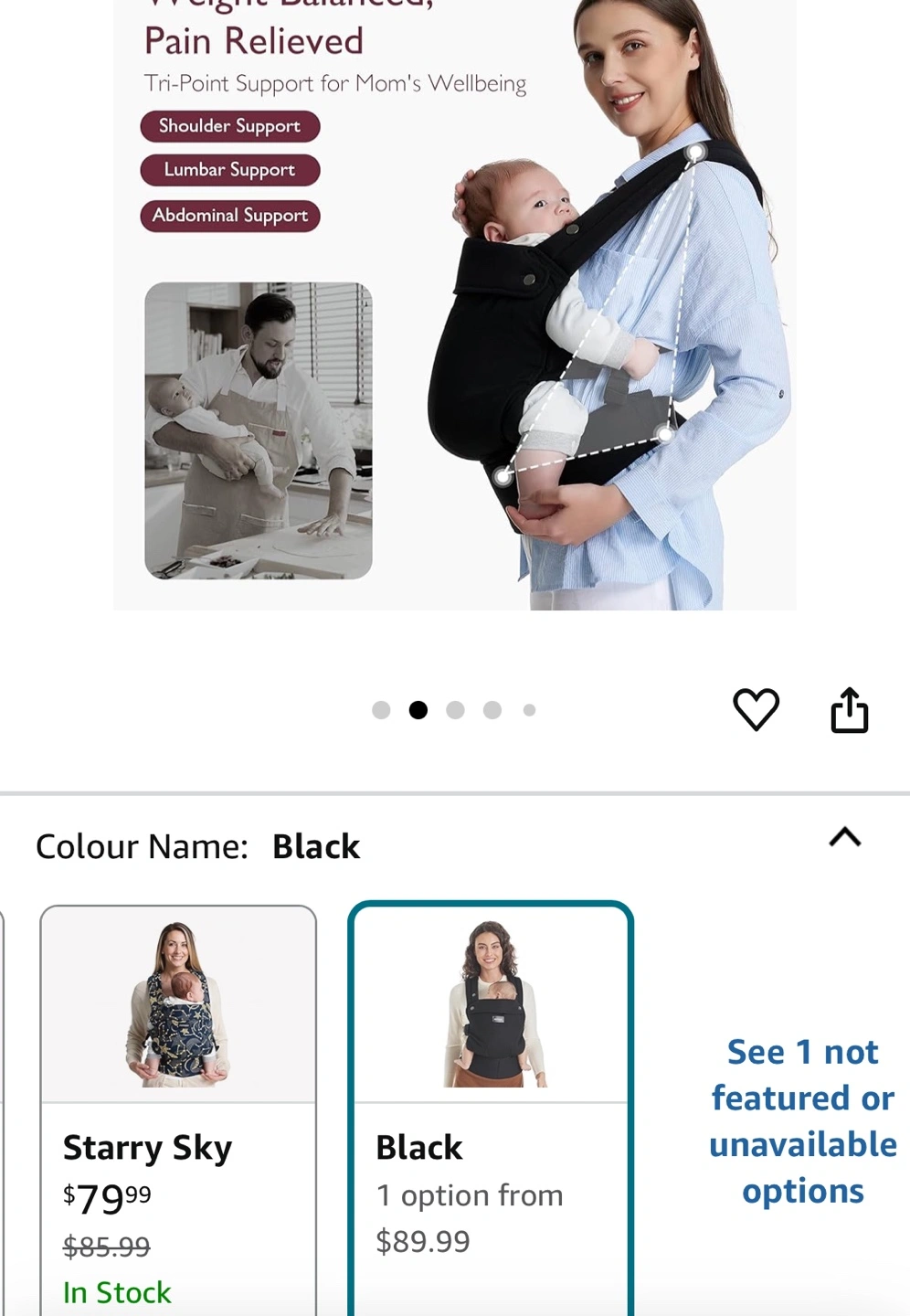Go to third image carousel dot
This screenshot has height=1316, width=910.
point(455,710)
